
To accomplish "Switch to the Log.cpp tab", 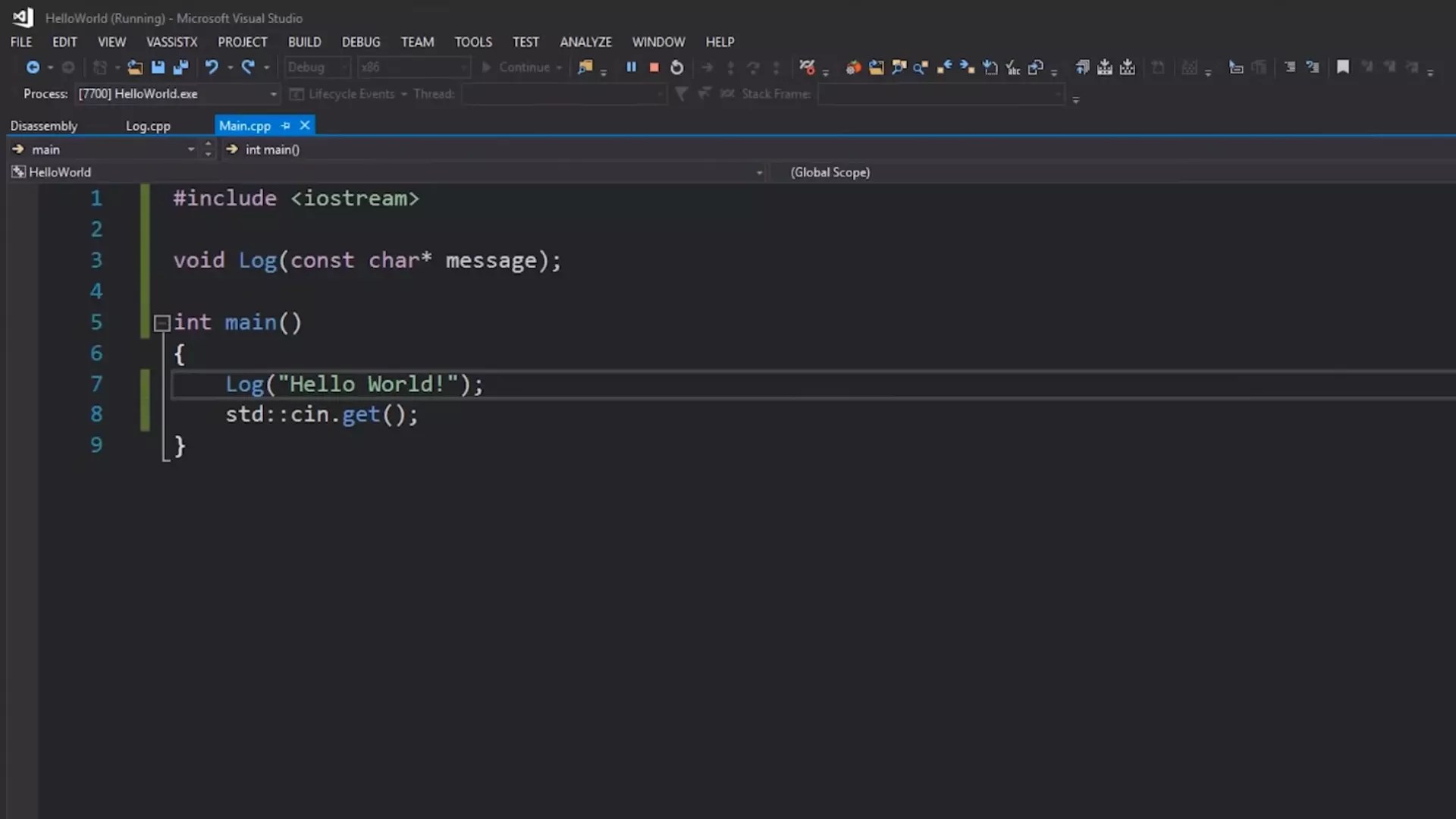I will point(148,125).
